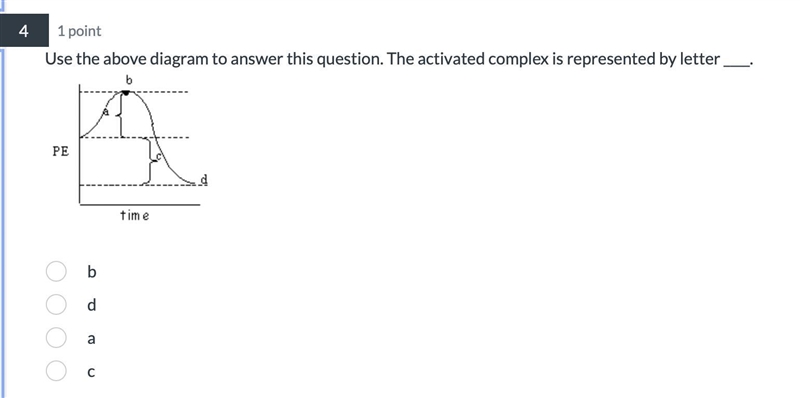Click the question number 4 badge
Screen dimensions: 800x398
pos(24,31)
